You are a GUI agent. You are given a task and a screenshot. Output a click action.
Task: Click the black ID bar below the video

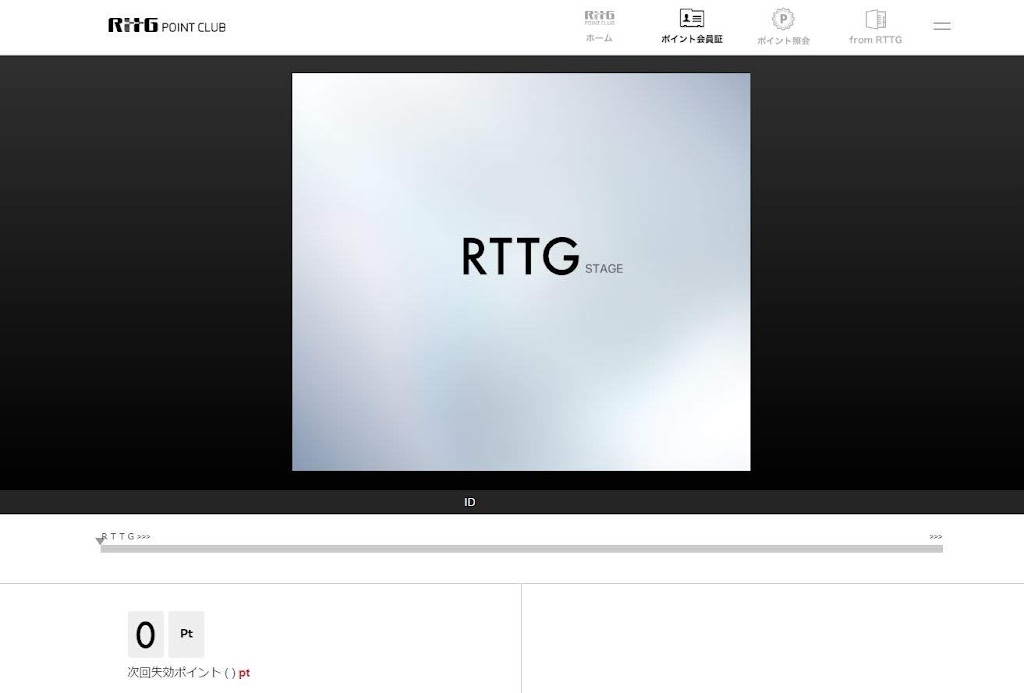tap(470, 501)
